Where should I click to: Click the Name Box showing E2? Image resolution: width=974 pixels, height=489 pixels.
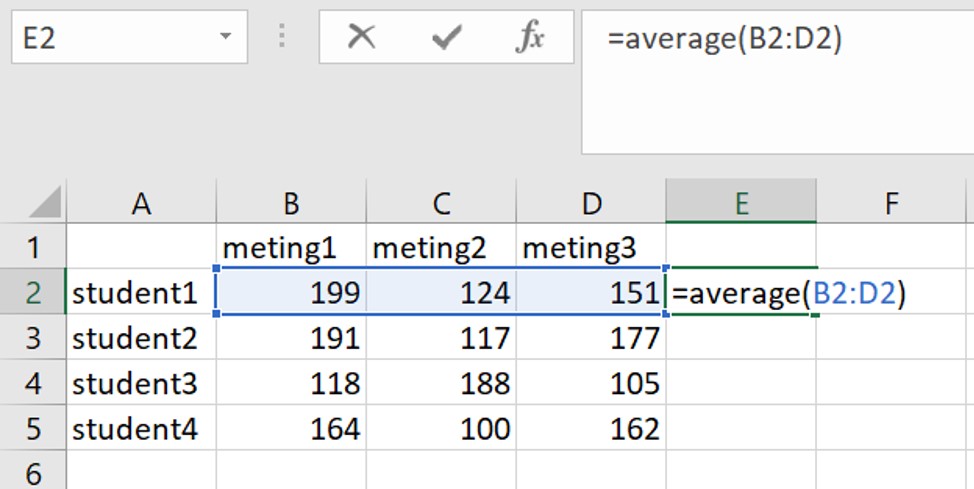coord(110,38)
